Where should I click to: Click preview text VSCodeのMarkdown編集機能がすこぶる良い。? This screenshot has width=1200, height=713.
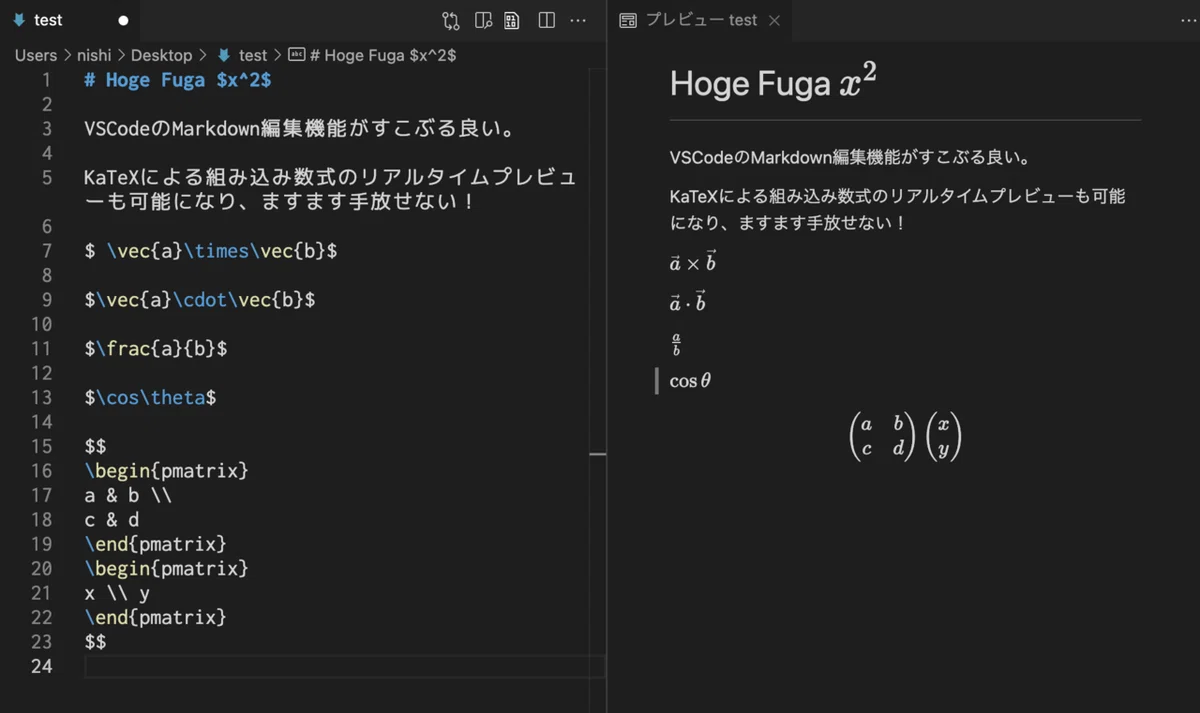point(850,158)
